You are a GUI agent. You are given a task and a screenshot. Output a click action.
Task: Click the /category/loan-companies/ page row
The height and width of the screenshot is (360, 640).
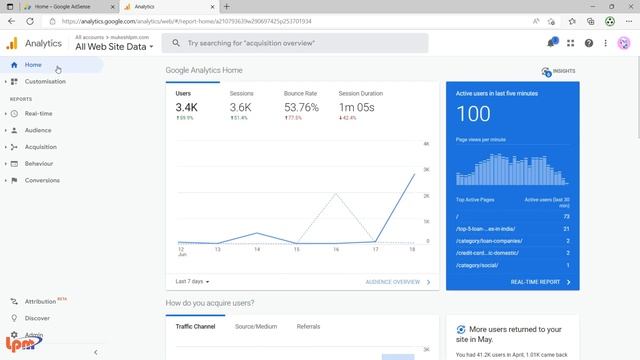pyautogui.click(x=513, y=241)
